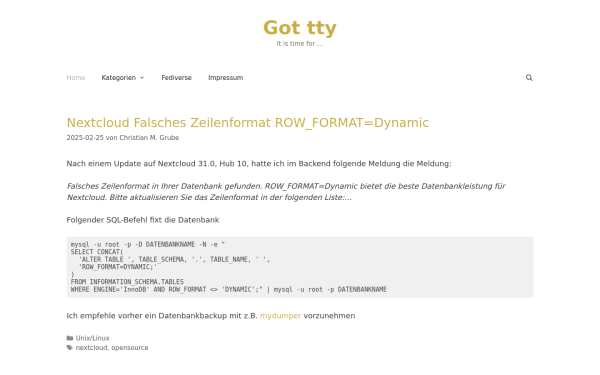Go to the Home menu item

(76, 78)
